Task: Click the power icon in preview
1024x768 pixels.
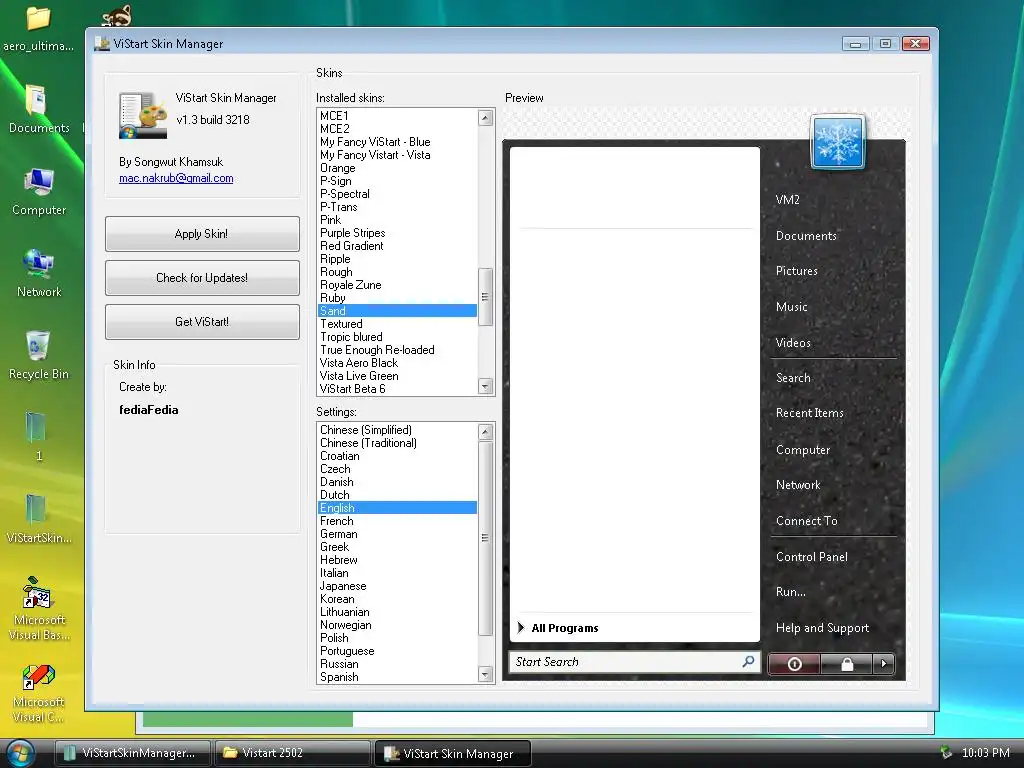Action: [x=794, y=664]
